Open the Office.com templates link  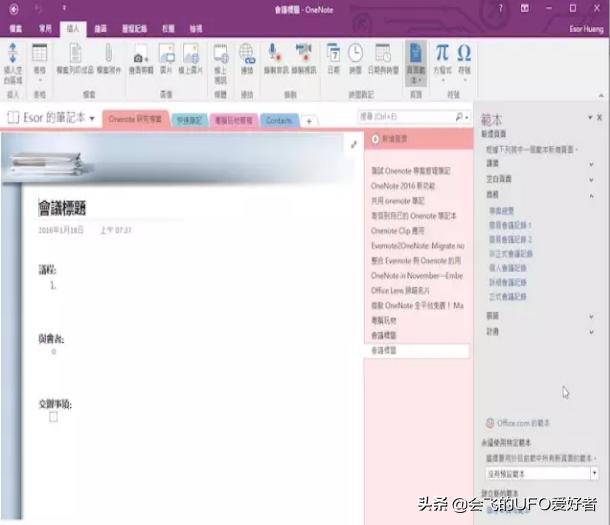click(x=523, y=423)
